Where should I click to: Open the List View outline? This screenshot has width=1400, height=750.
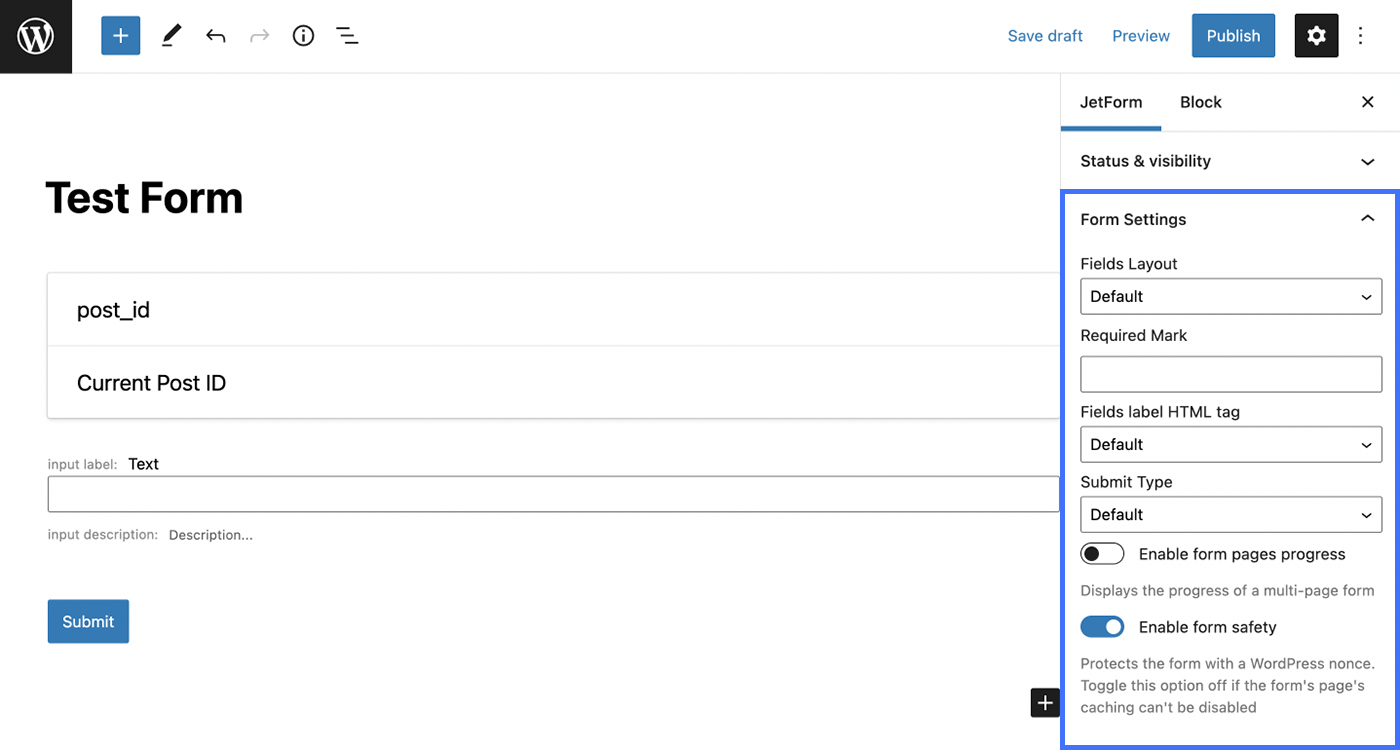(347, 35)
